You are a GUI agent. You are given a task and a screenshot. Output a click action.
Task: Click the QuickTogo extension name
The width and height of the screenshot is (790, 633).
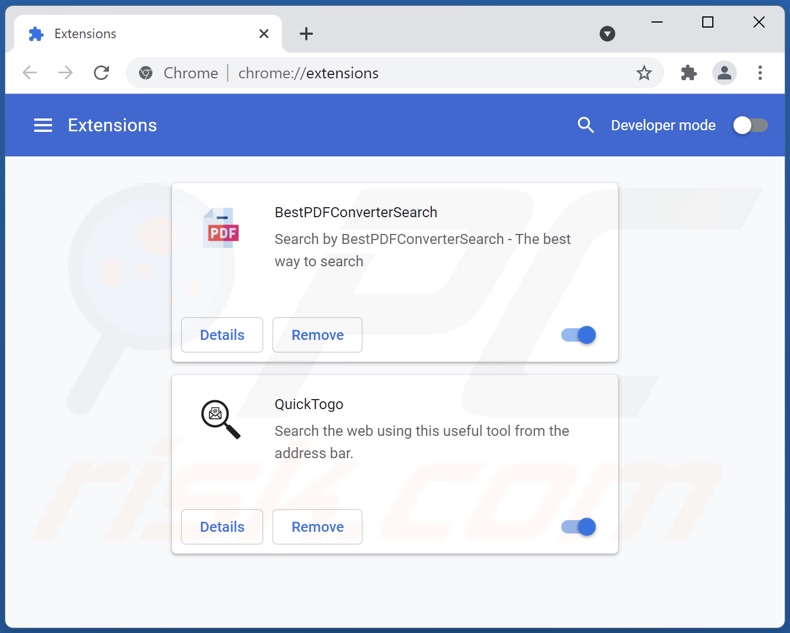[309, 404]
